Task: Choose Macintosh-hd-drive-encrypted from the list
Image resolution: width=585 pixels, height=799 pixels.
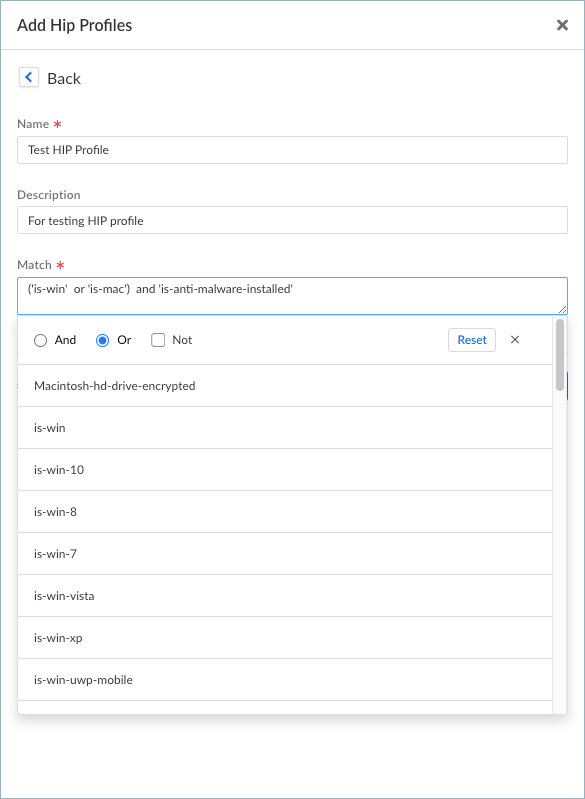Action: (x=285, y=386)
